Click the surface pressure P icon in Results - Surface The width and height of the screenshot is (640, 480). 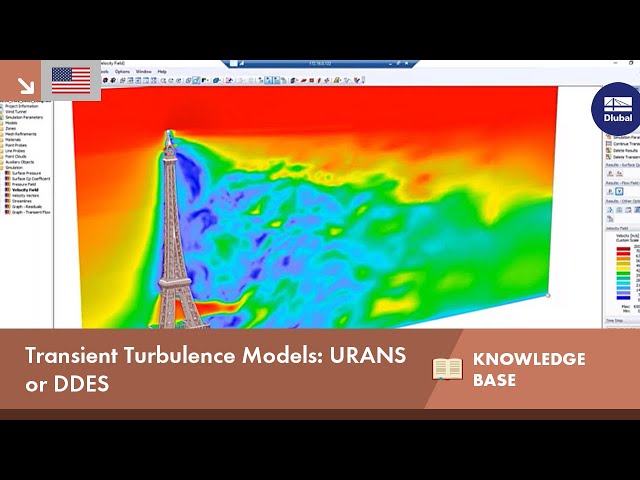610,173
